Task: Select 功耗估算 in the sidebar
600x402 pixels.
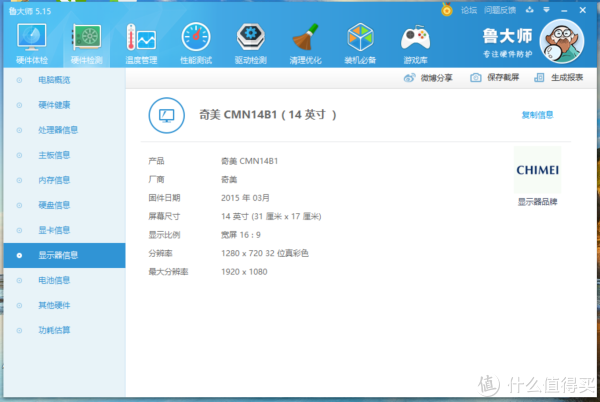Action: coord(64,330)
